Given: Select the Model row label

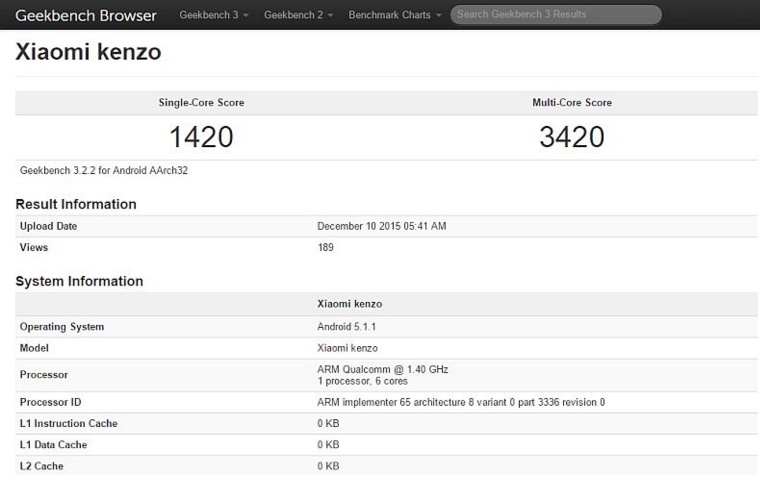Looking at the screenshot, I should [x=34, y=348].
